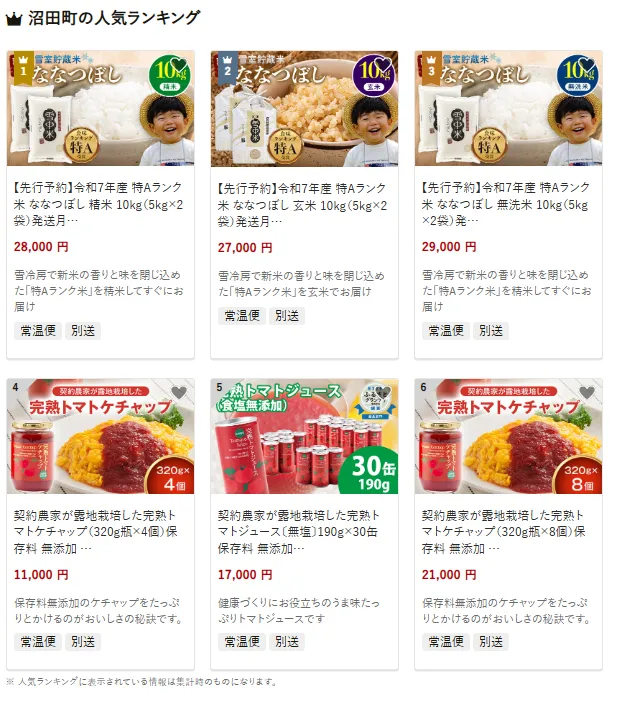624x709 pixels.
Task: Open the 無洗米 10kg rice title link
Action: [506, 204]
